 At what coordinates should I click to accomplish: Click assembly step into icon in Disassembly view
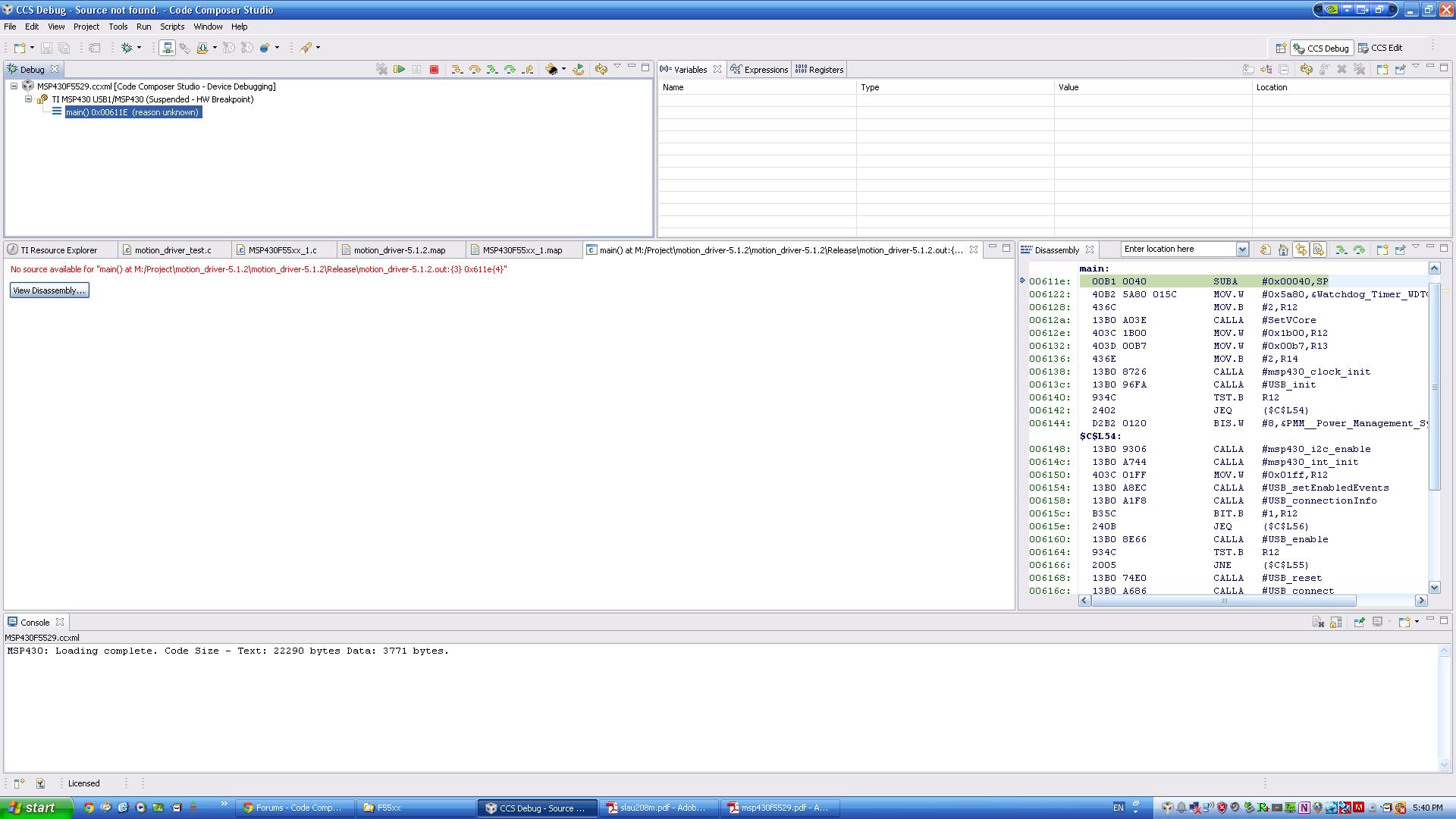coord(1341,249)
